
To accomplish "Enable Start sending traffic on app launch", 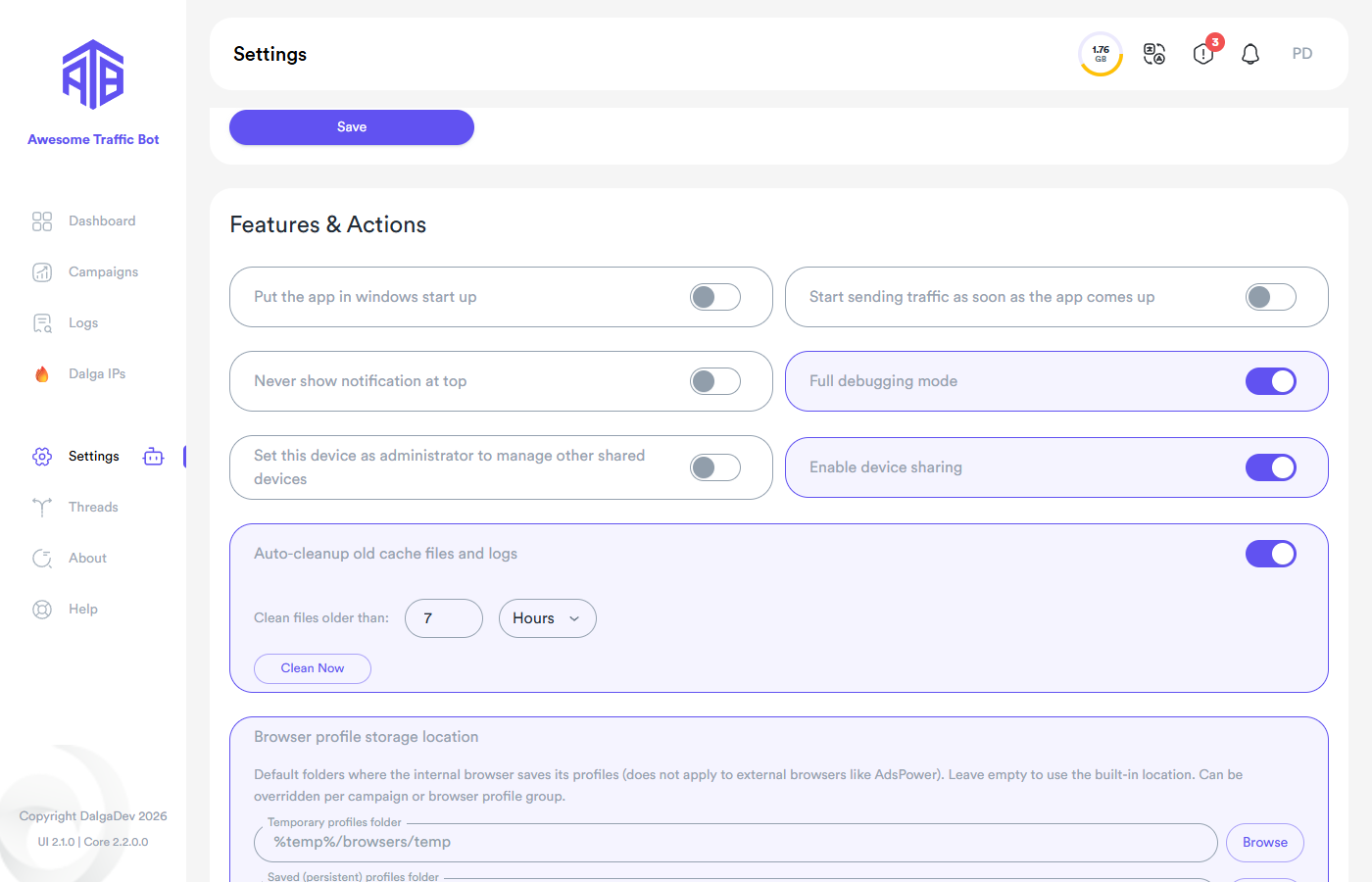I will [1271, 297].
